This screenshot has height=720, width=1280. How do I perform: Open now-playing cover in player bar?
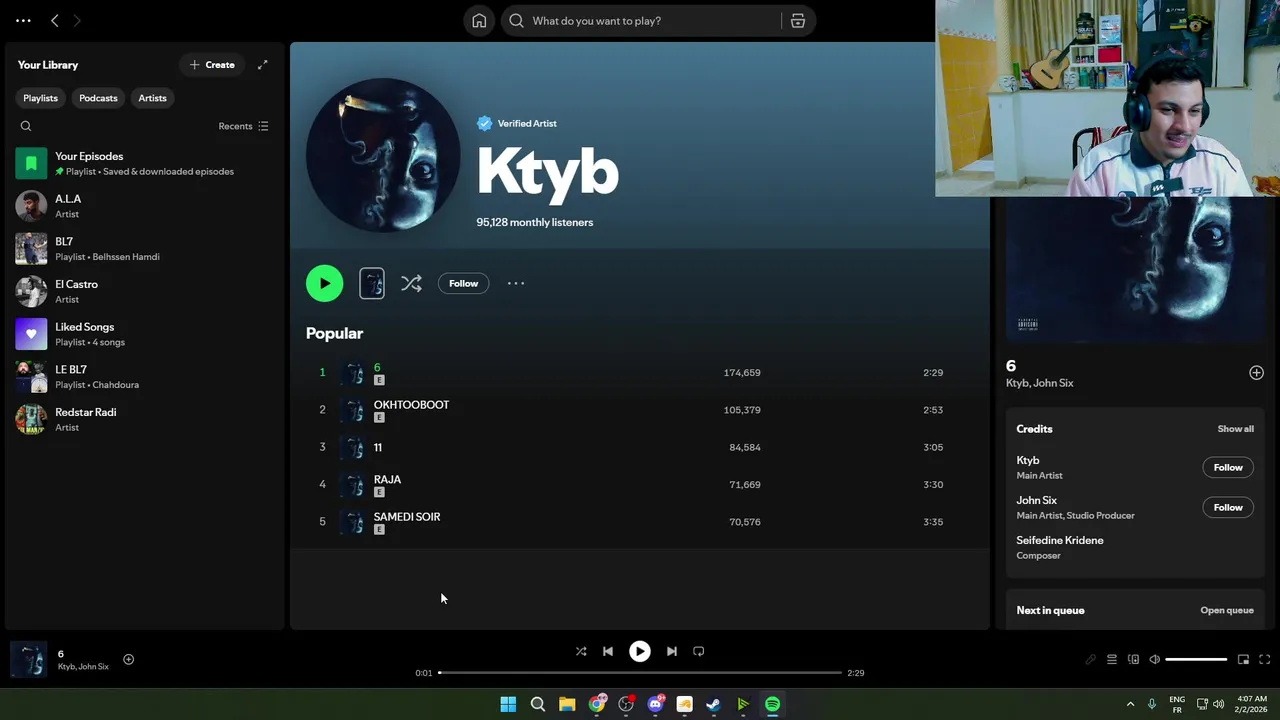[29, 660]
